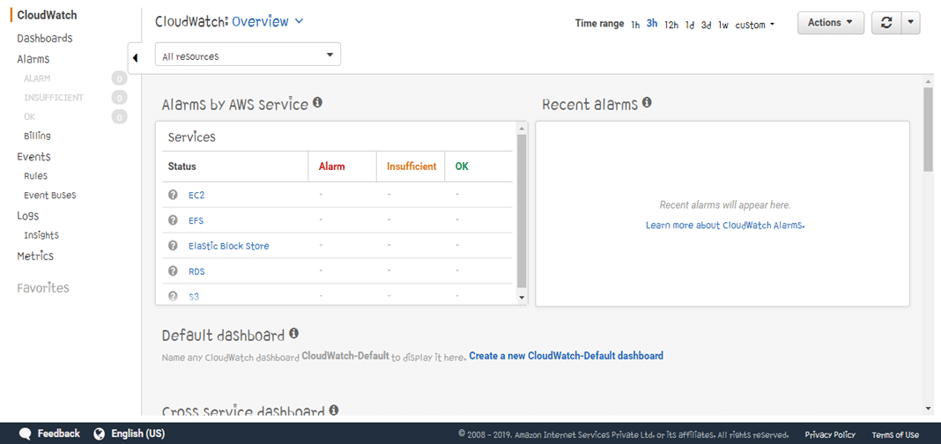Open the S3 service link
The width and height of the screenshot is (941, 444).
click(193, 296)
